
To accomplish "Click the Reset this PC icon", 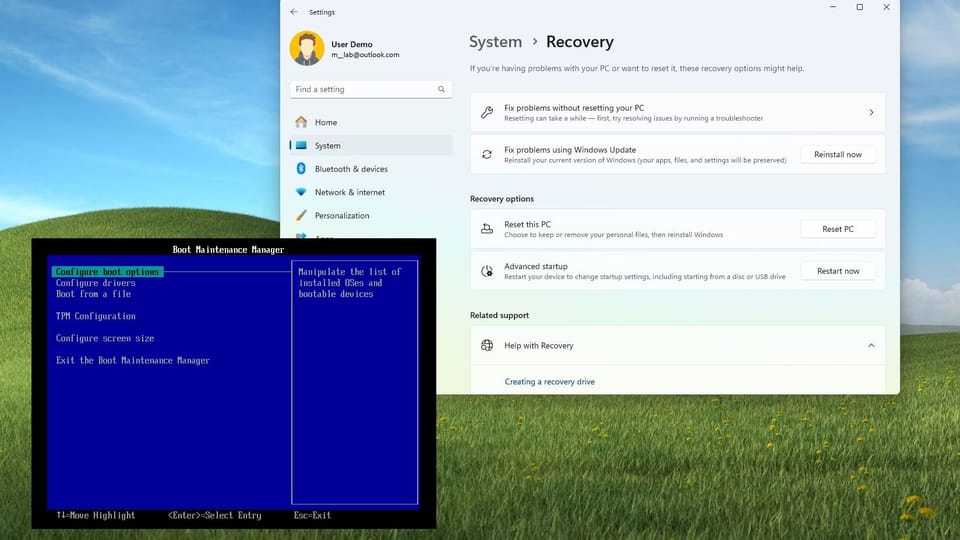I will pyautogui.click(x=487, y=229).
